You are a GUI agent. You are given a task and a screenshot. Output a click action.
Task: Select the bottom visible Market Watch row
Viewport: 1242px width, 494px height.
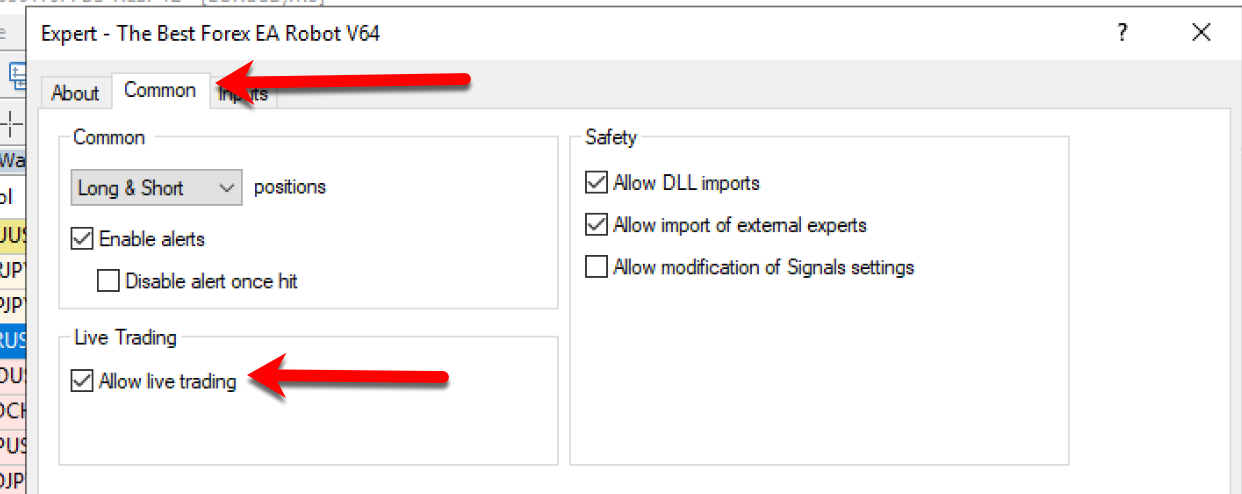[13, 480]
